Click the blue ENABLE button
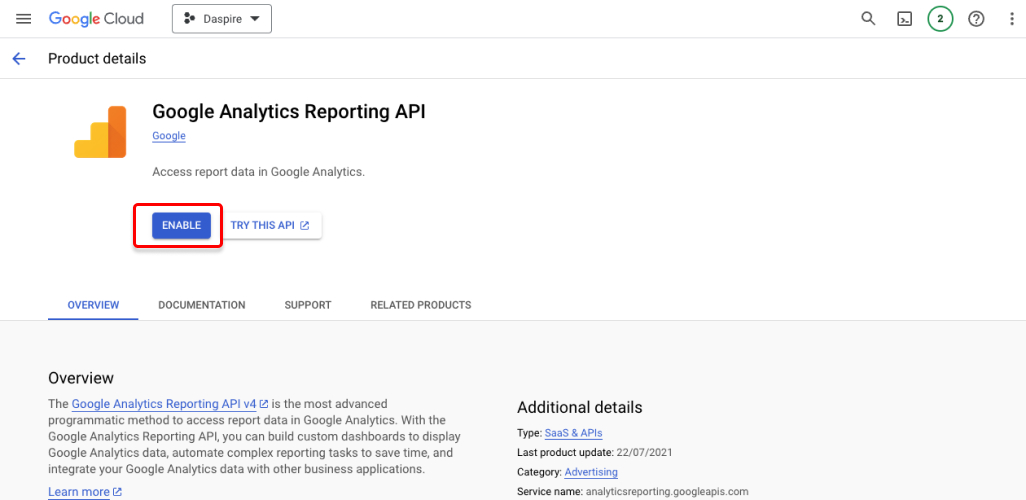 tap(181, 225)
